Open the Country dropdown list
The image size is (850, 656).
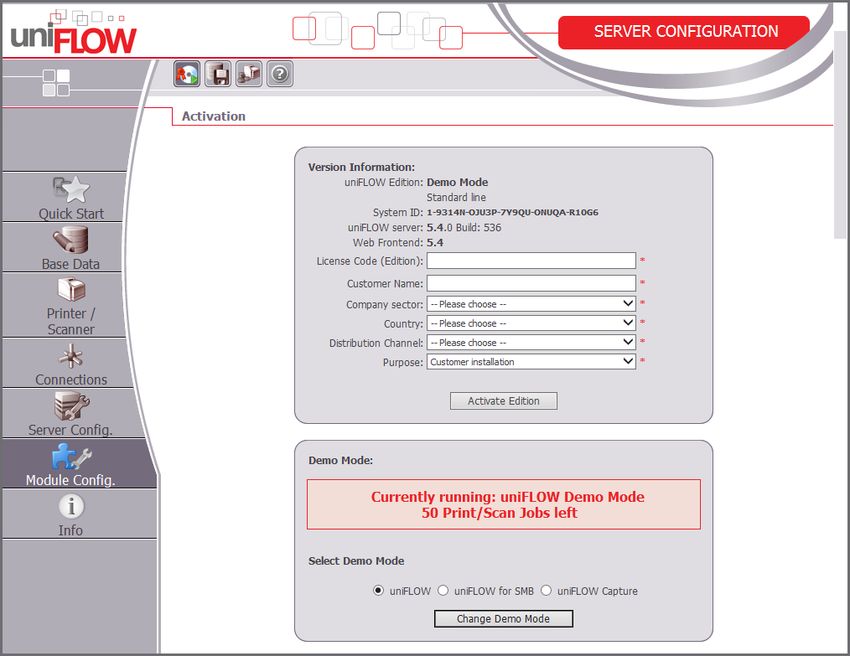click(531, 324)
